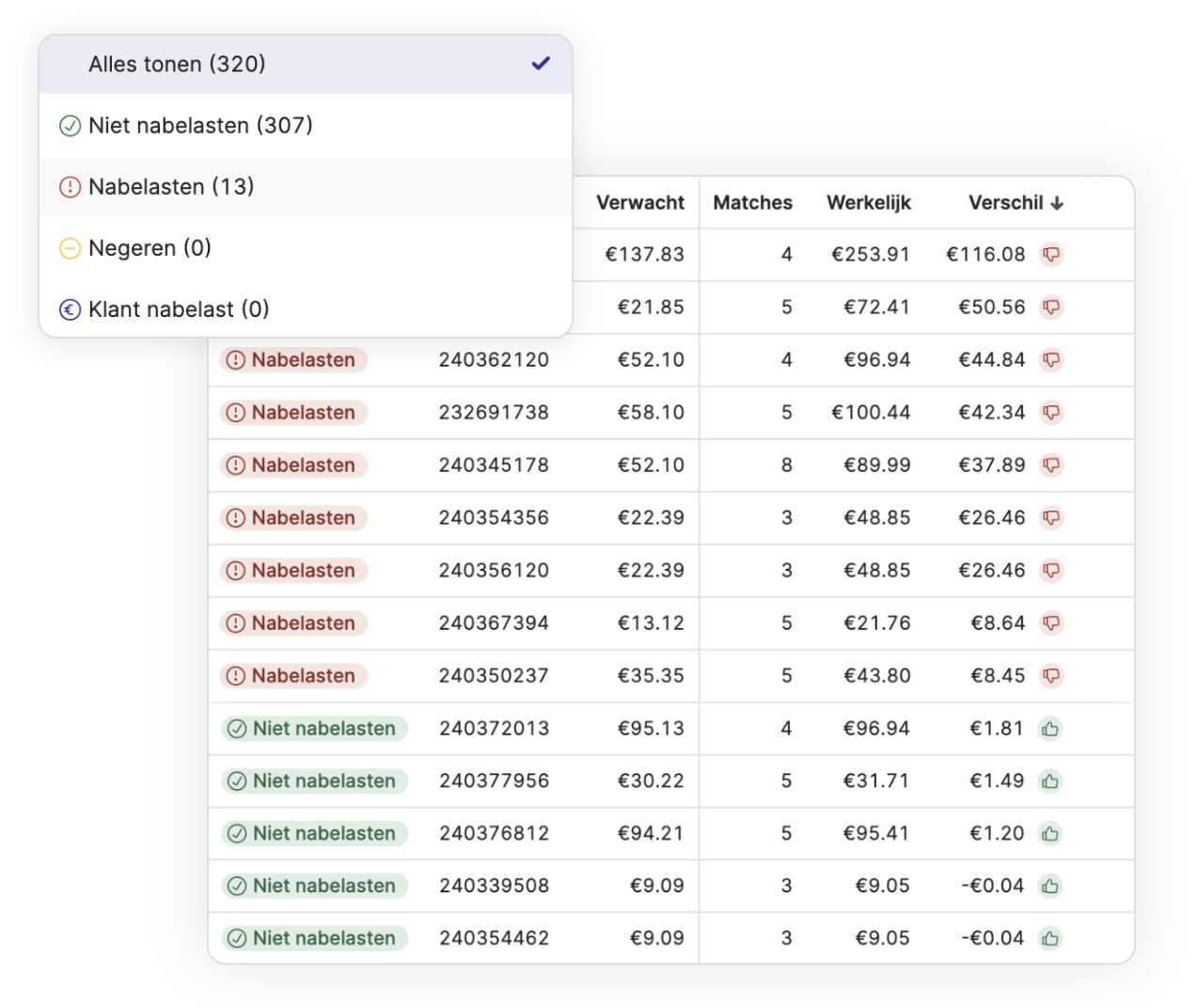Click invoice number 240339508
Screen dimensions: 1196x1008
pos(494,886)
